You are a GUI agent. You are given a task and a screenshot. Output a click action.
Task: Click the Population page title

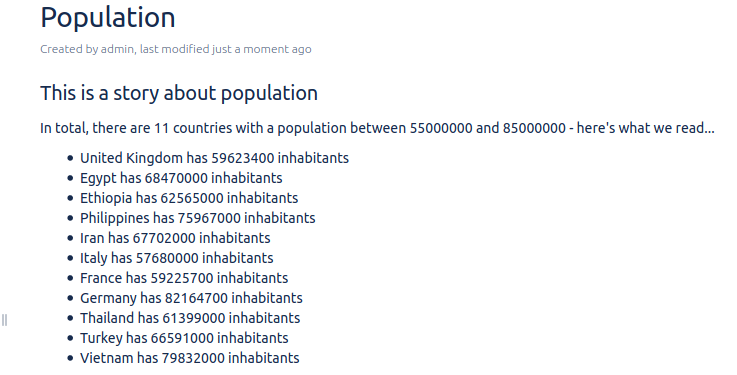tap(108, 18)
